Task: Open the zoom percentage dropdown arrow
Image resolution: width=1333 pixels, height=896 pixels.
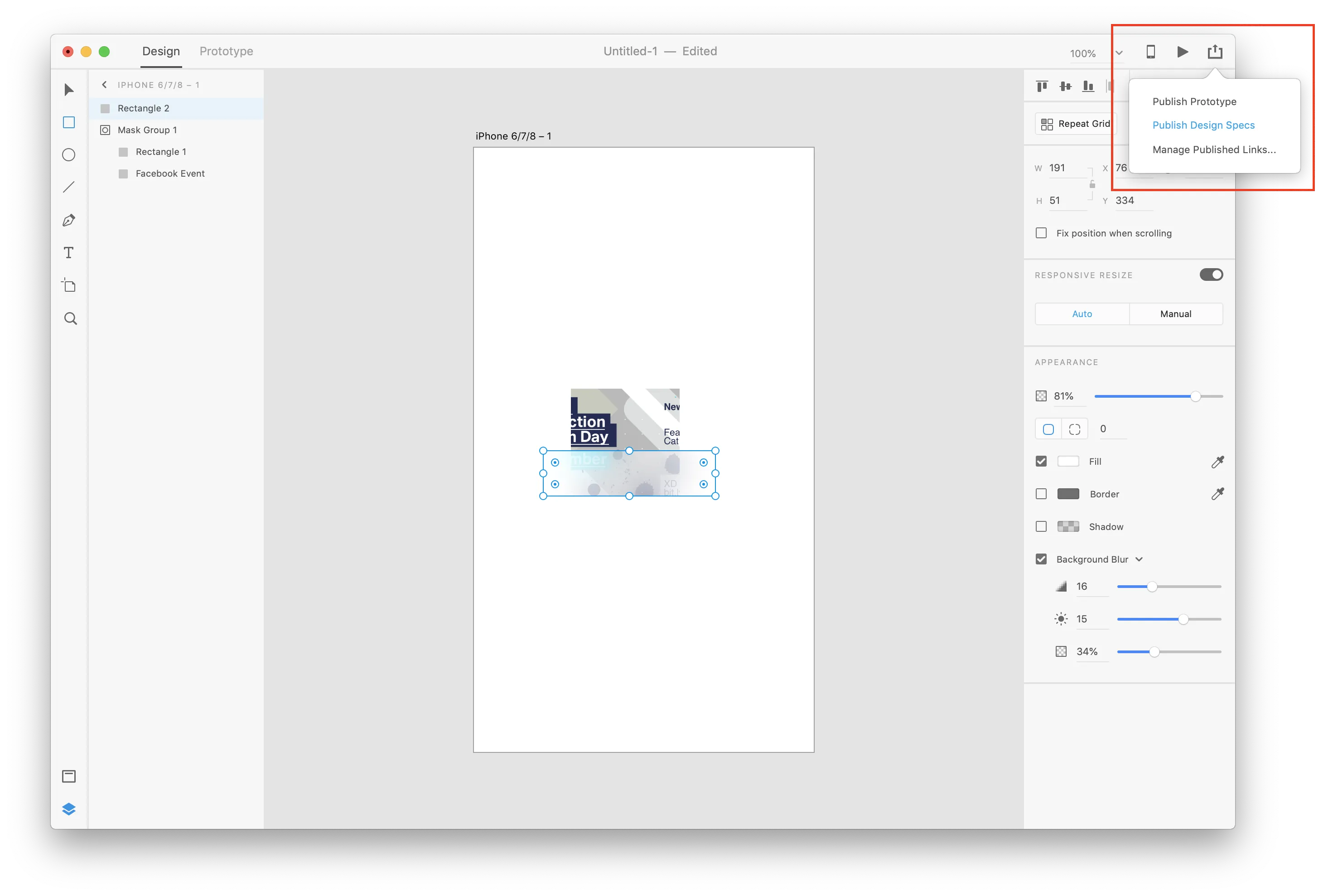Action: click(x=1119, y=53)
